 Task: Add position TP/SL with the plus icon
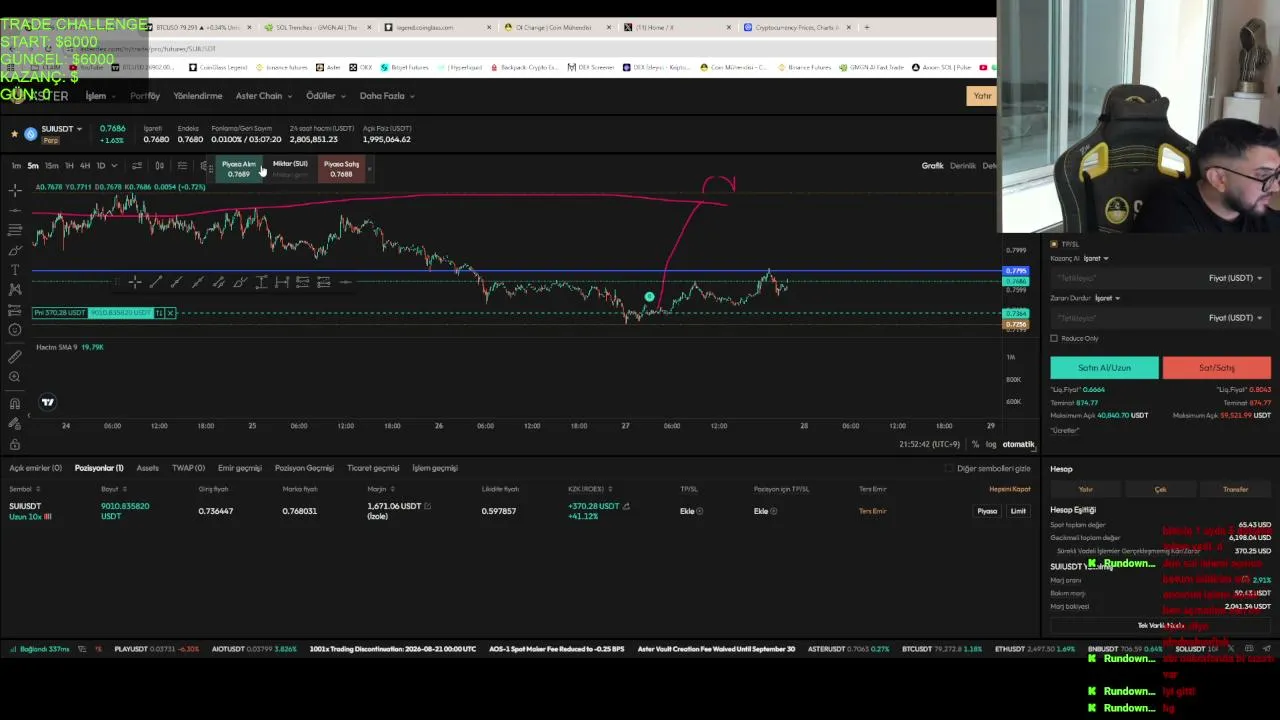coord(773,511)
